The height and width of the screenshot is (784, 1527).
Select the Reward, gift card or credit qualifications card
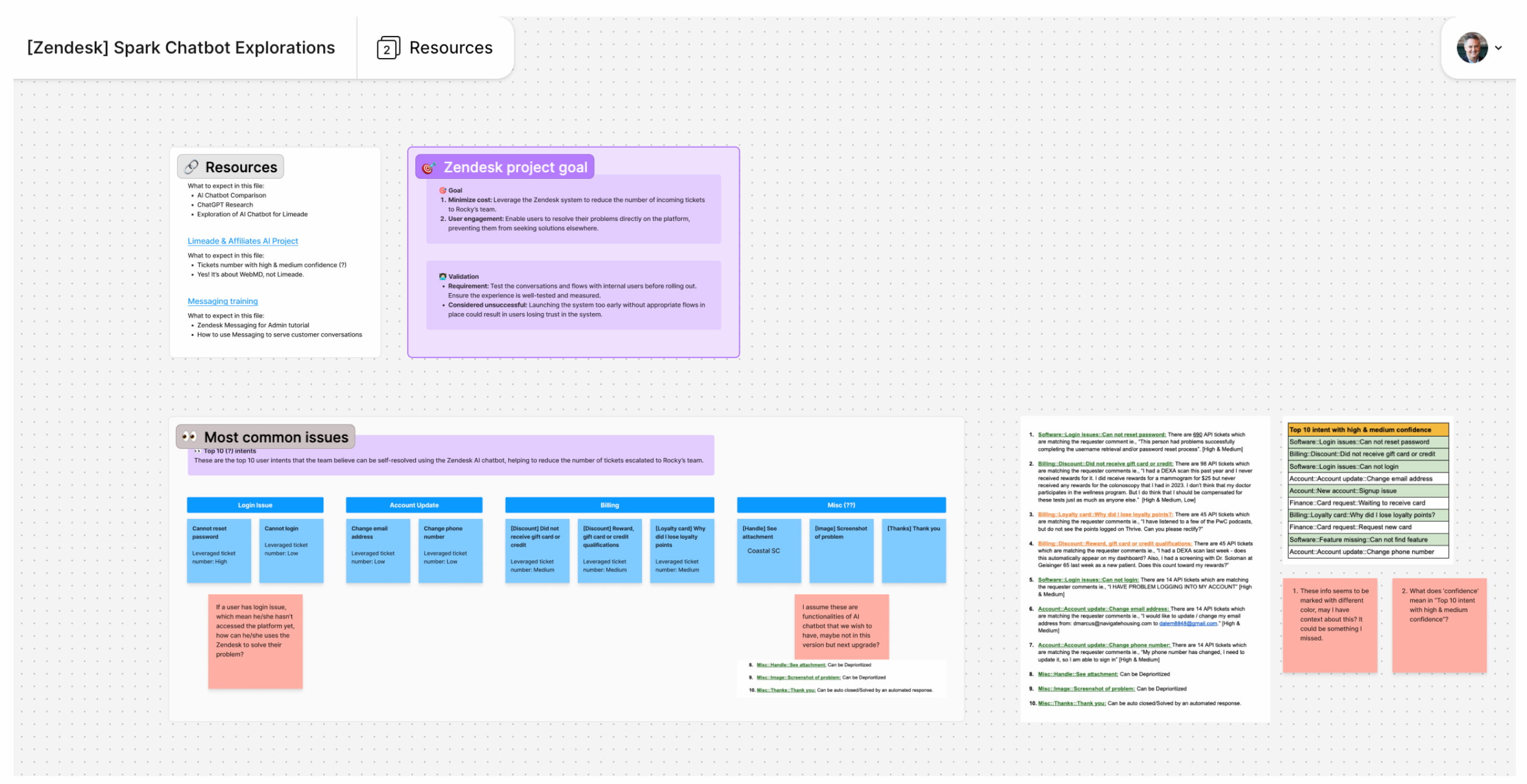click(x=610, y=551)
